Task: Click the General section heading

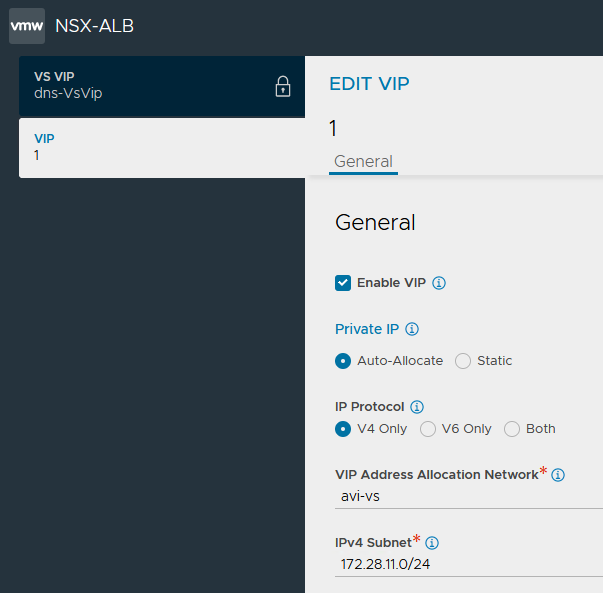Action: coord(375,223)
